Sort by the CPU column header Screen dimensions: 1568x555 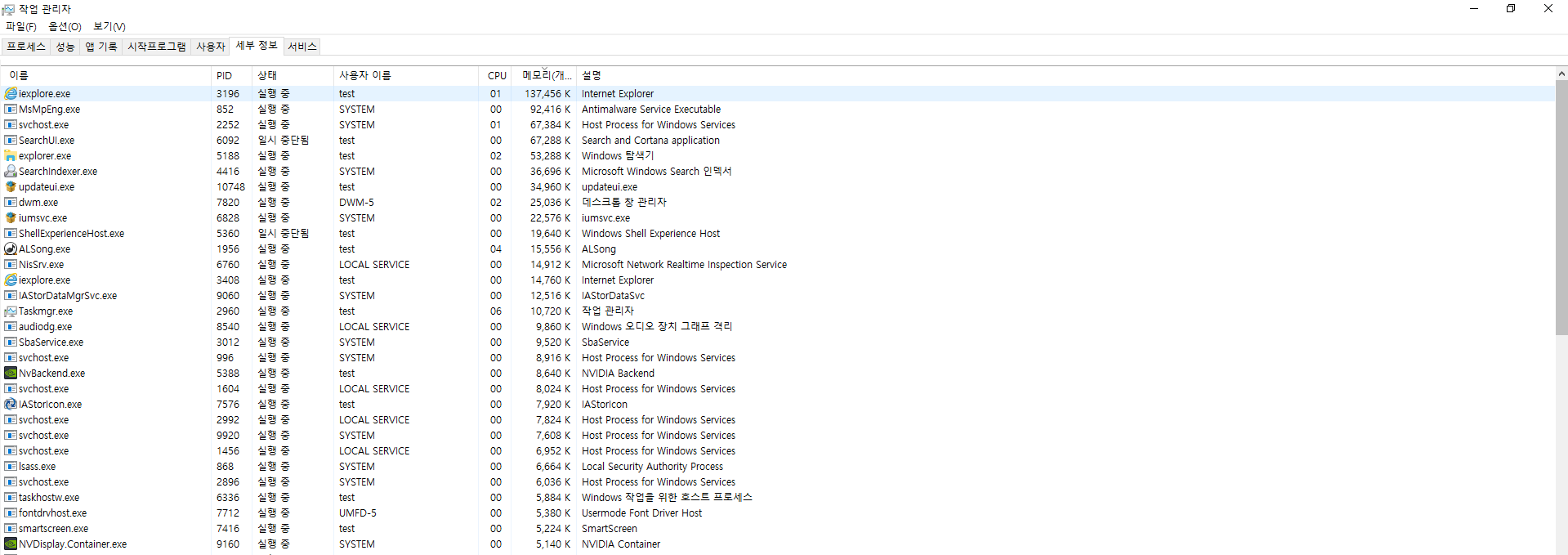[495, 75]
